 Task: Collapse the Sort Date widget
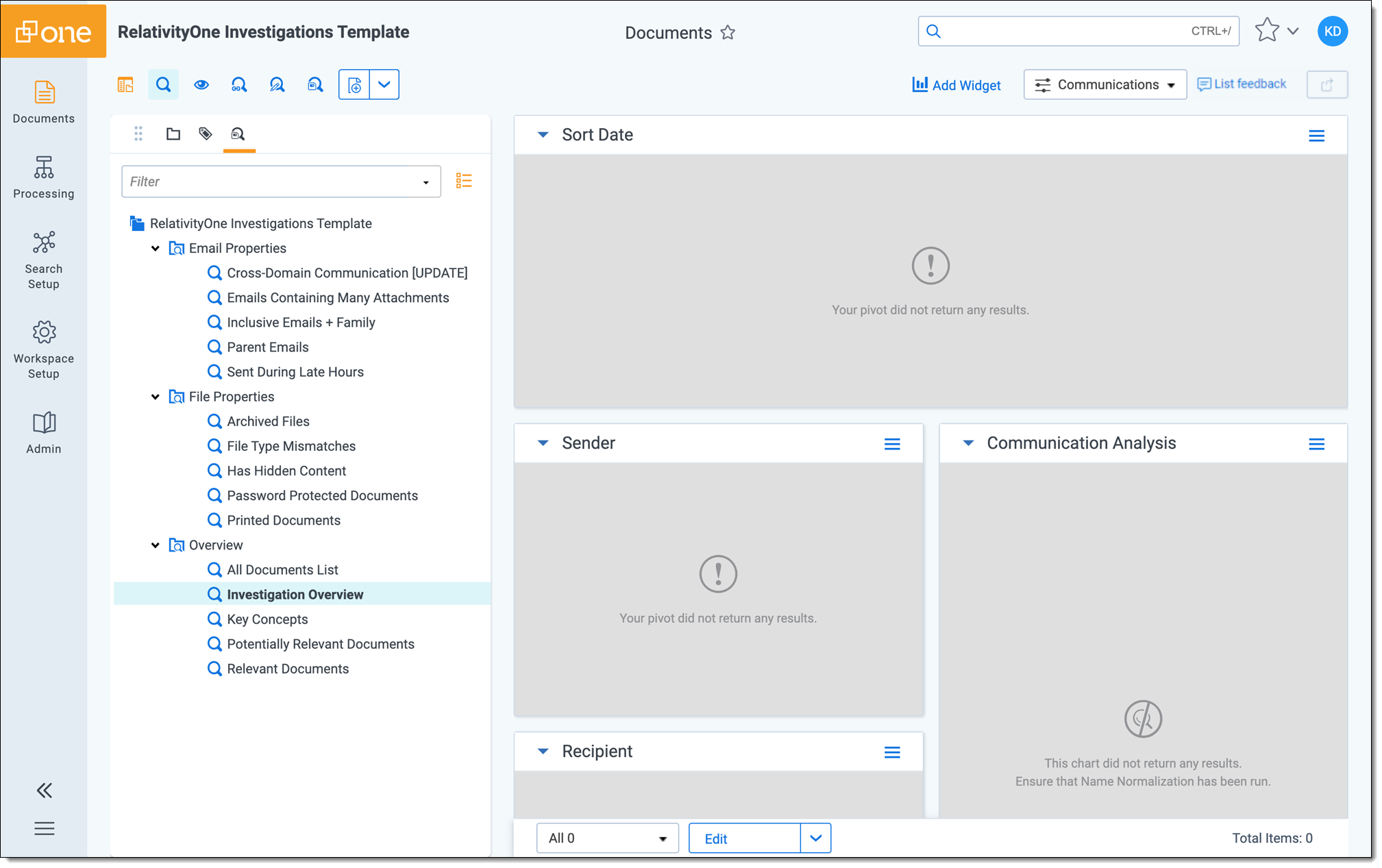(x=543, y=135)
